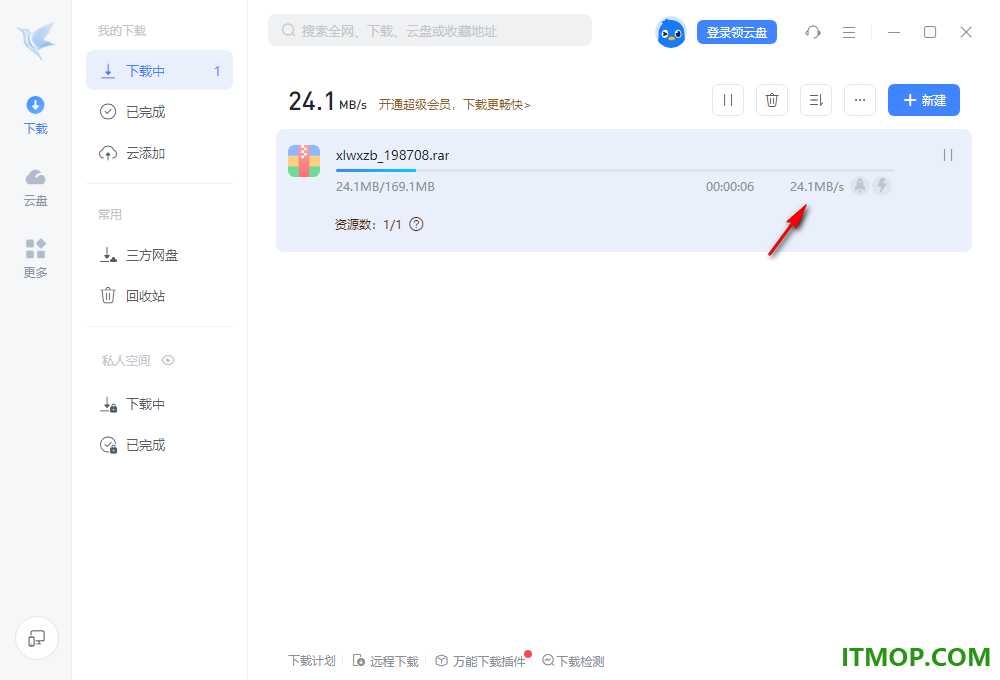Click the lightning speed-up icon
The width and height of the screenshot is (1000, 680).
(x=882, y=186)
